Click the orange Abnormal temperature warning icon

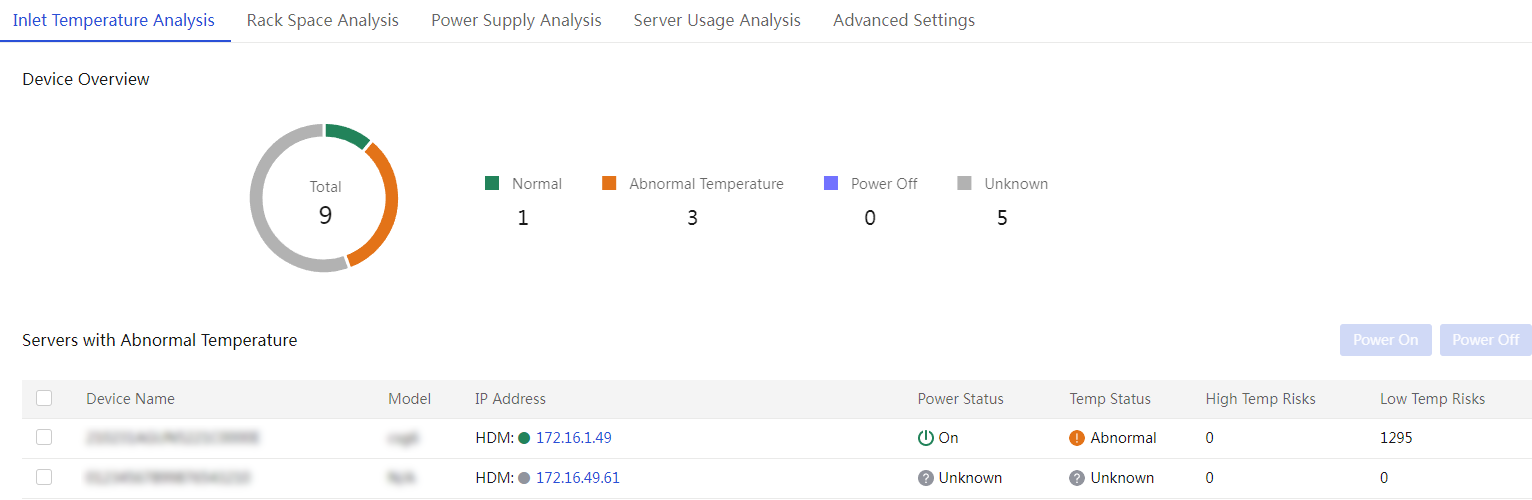1077,438
